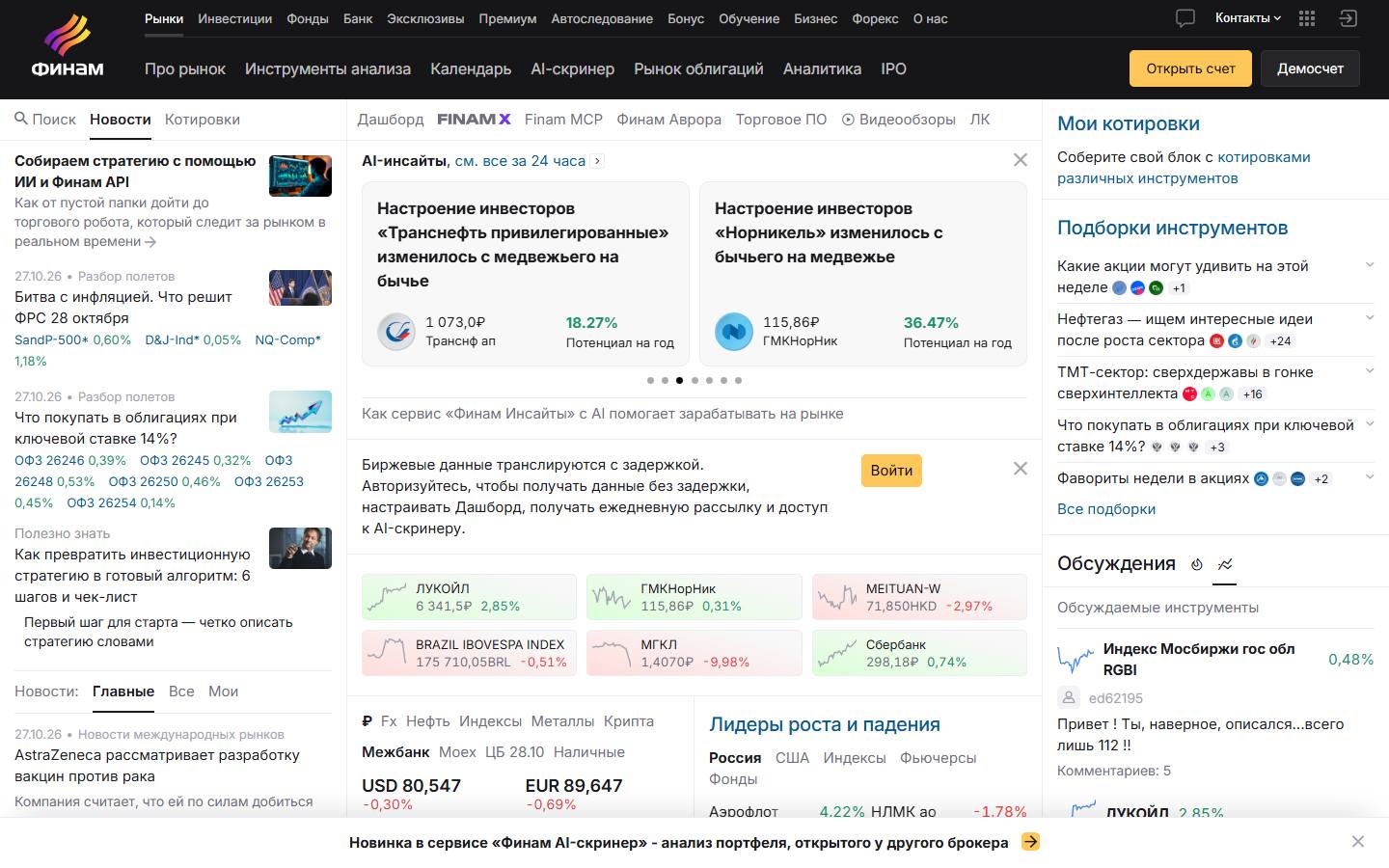The image size is (1389, 868).
Task: Open the chat messages icon in header
Action: [1185, 18]
